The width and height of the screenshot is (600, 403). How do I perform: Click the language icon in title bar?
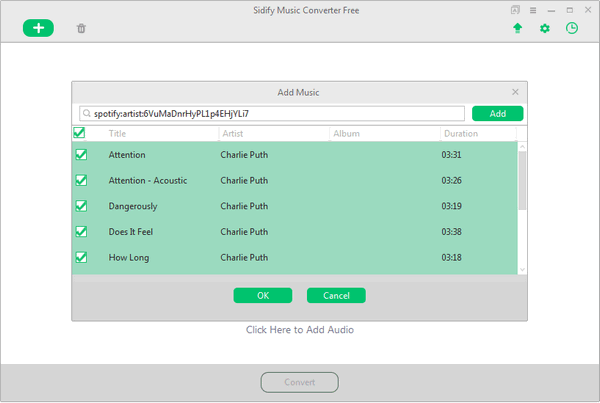515,10
